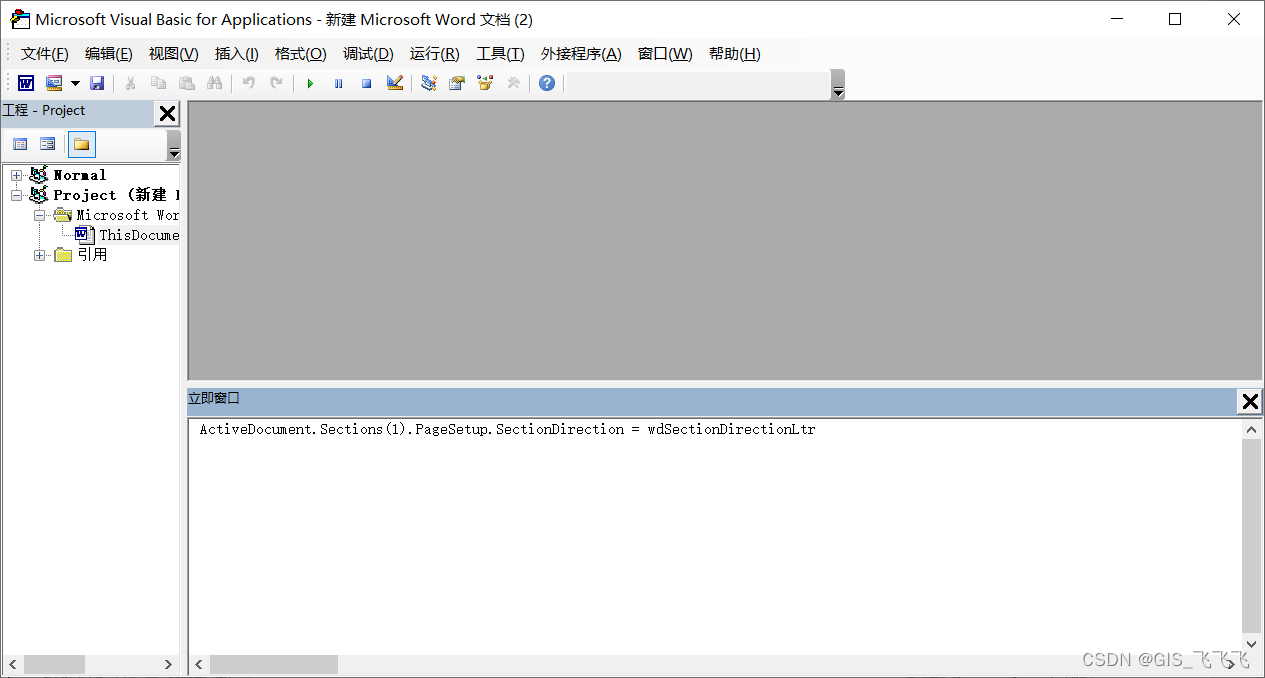The height and width of the screenshot is (678, 1265).
Task: Open the insert object dropdown arrow
Action: tap(75, 83)
